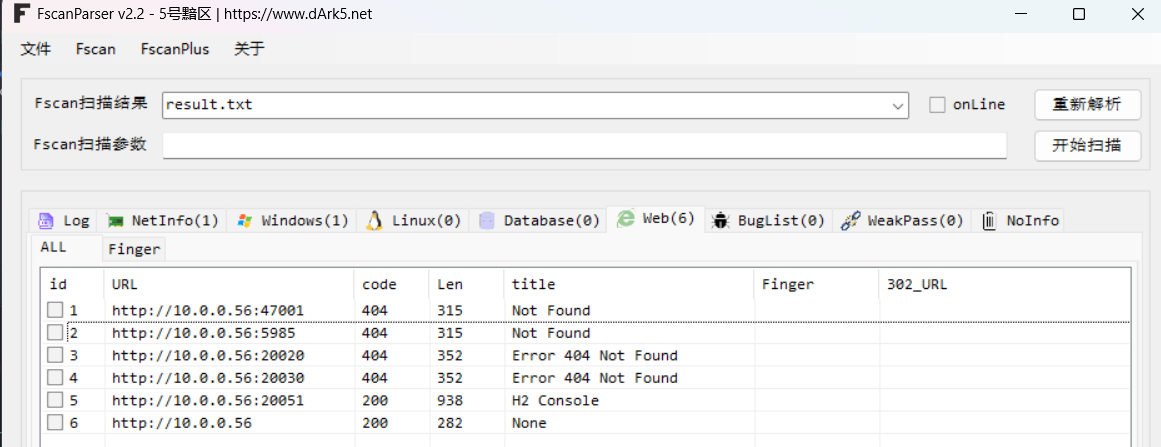
Task: Click the 重新解析 button
Action: [x=1086, y=105]
